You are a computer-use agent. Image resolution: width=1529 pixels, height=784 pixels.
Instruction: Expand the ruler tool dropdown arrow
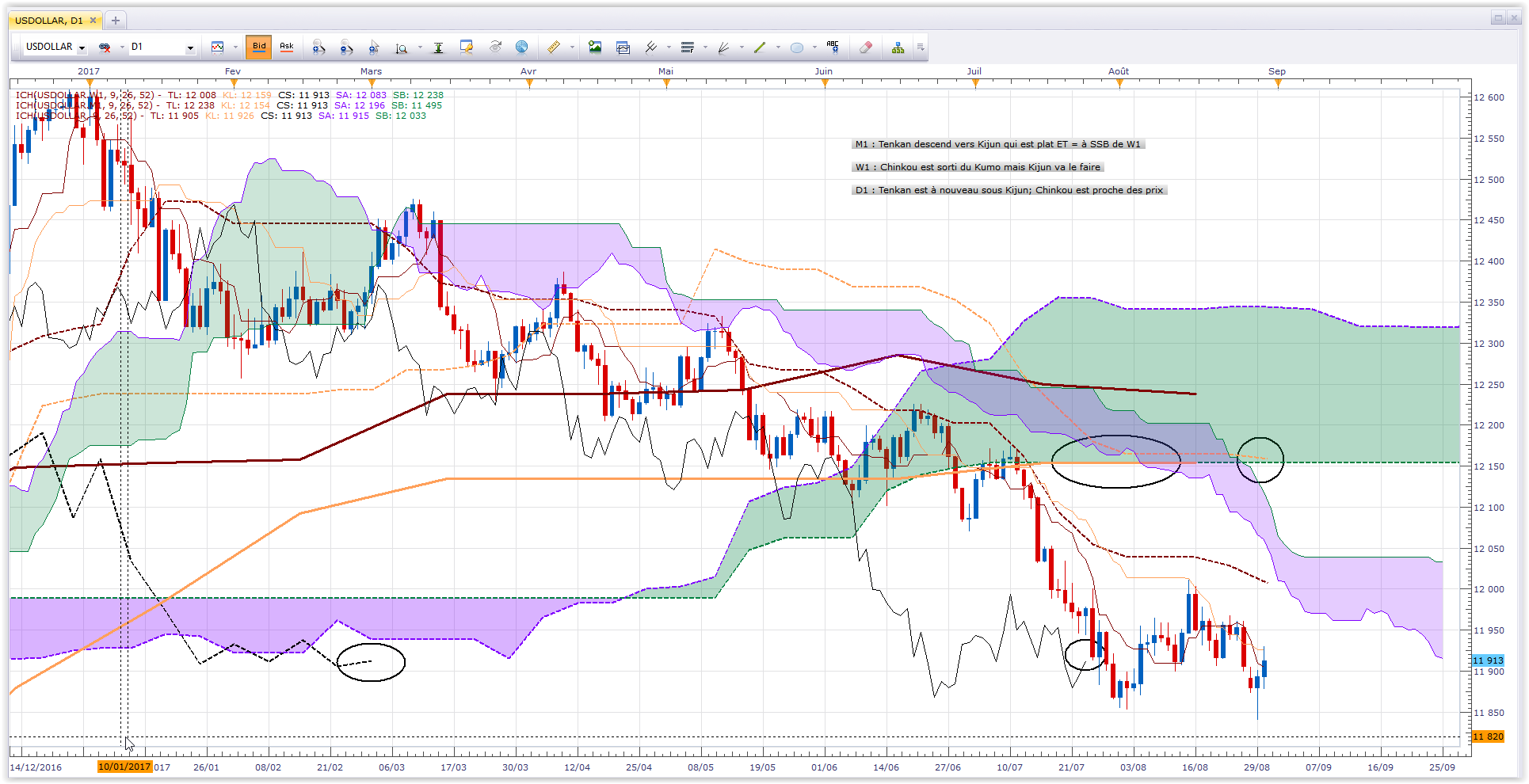(571, 48)
